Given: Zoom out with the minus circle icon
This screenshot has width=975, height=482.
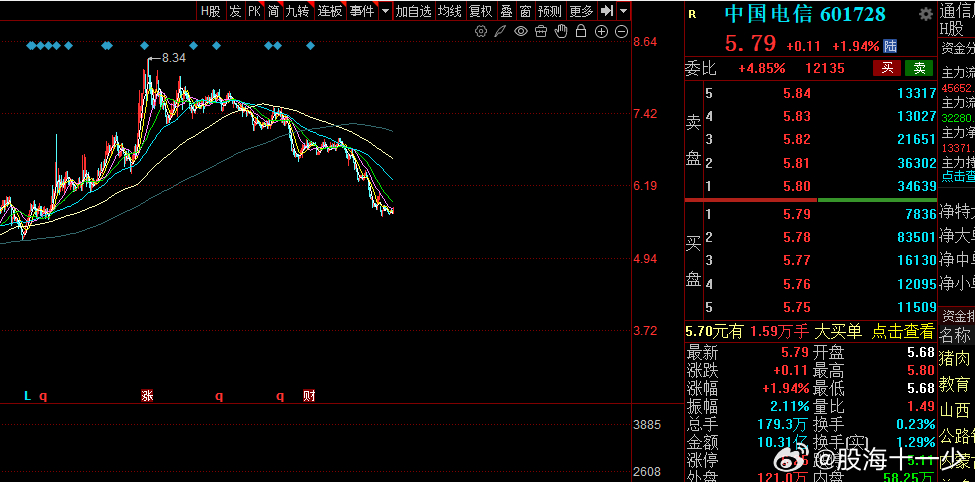Looking at the screenshot, I should [x=621, y=31].
